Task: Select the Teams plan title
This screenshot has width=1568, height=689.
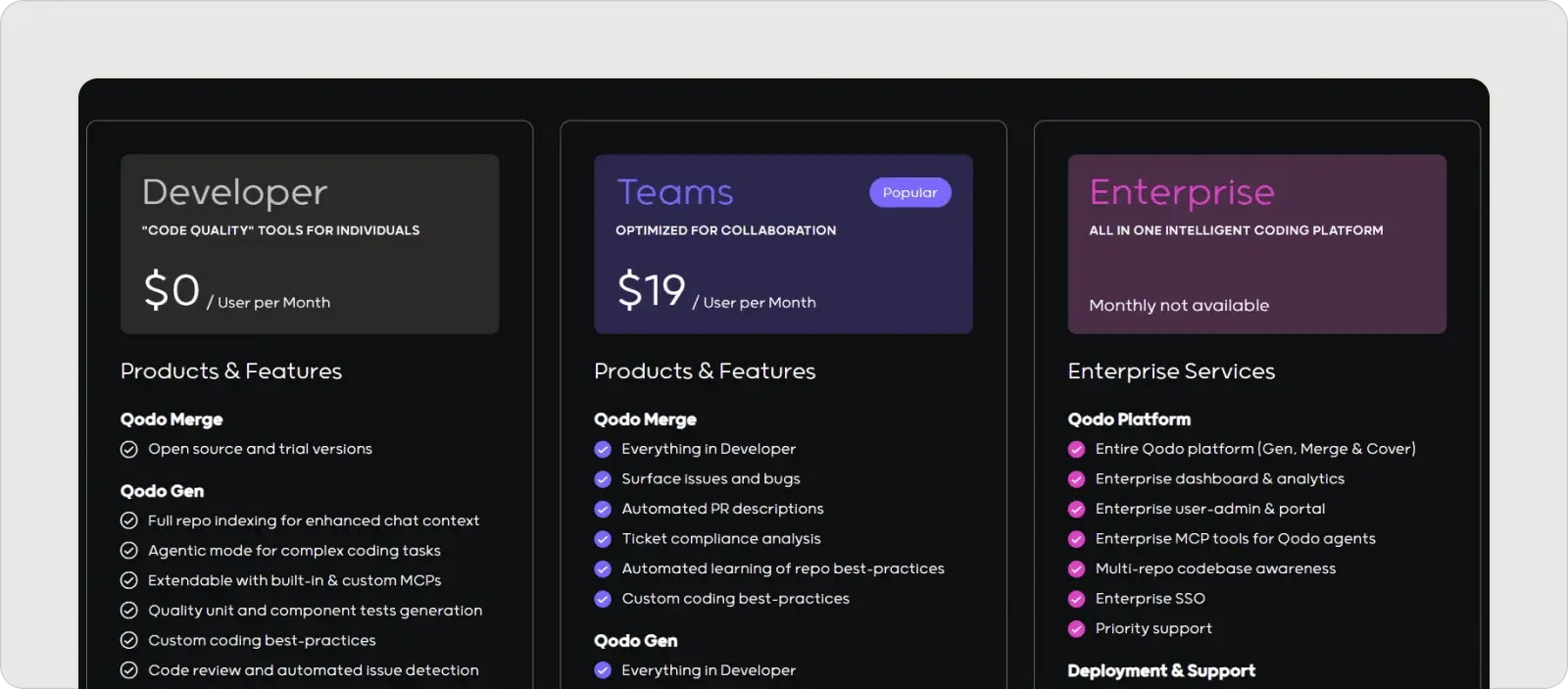Action: click(x=674, y=192)
